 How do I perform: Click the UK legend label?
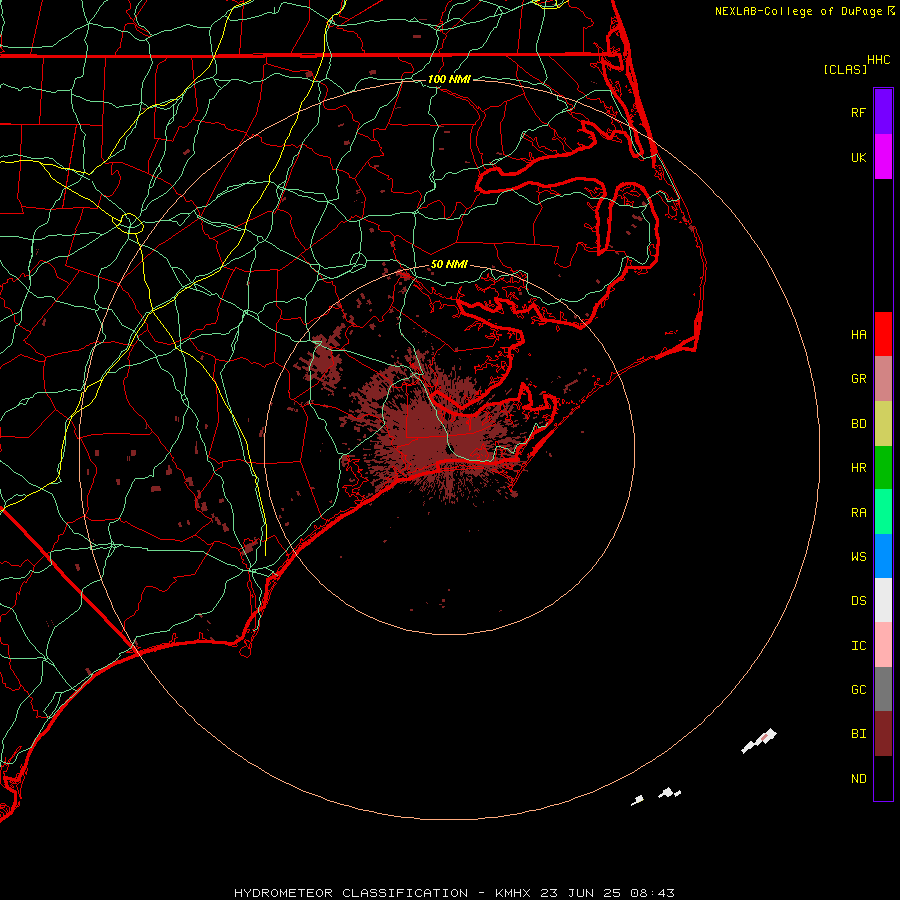click(858, 157)
